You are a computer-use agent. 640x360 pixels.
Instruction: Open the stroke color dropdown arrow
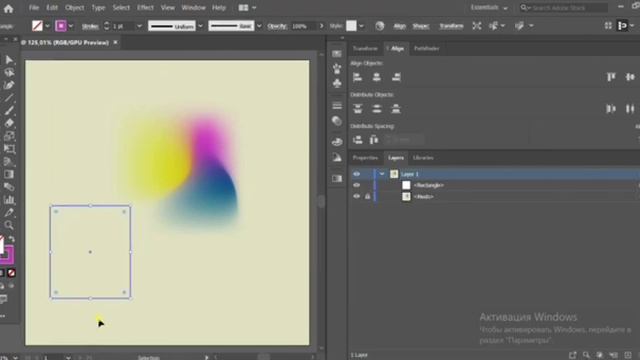(x=71, y=26)
